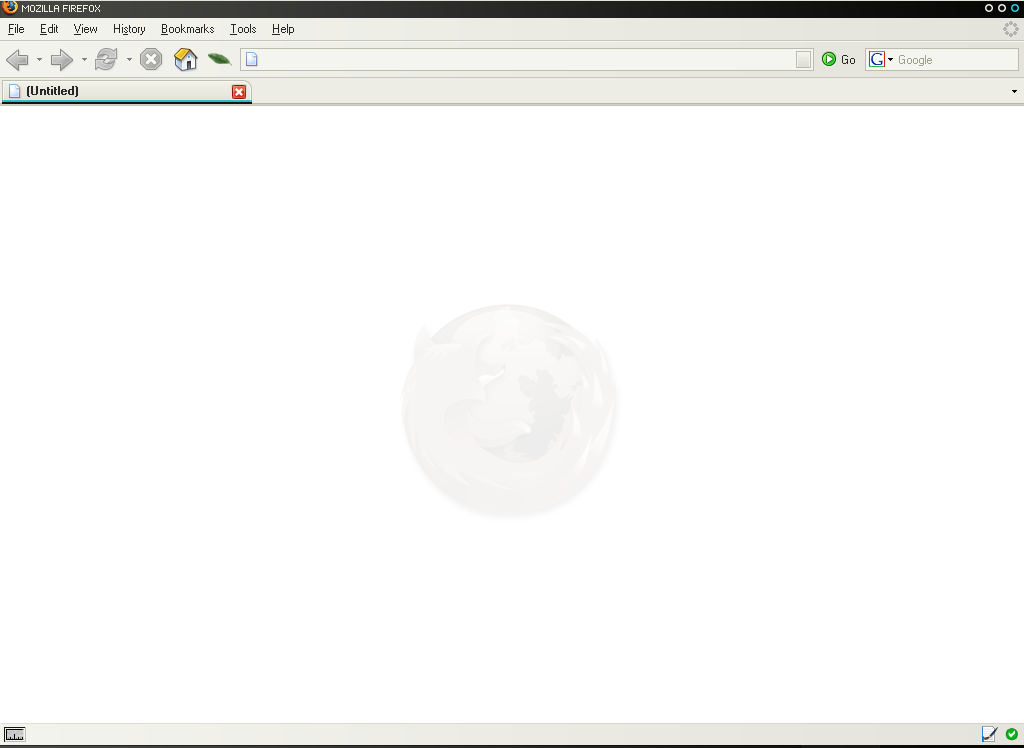Click the activity throbber icon
This screenshot has width=1024, height=748.
pyautogui.click(x=1010, y=29)
